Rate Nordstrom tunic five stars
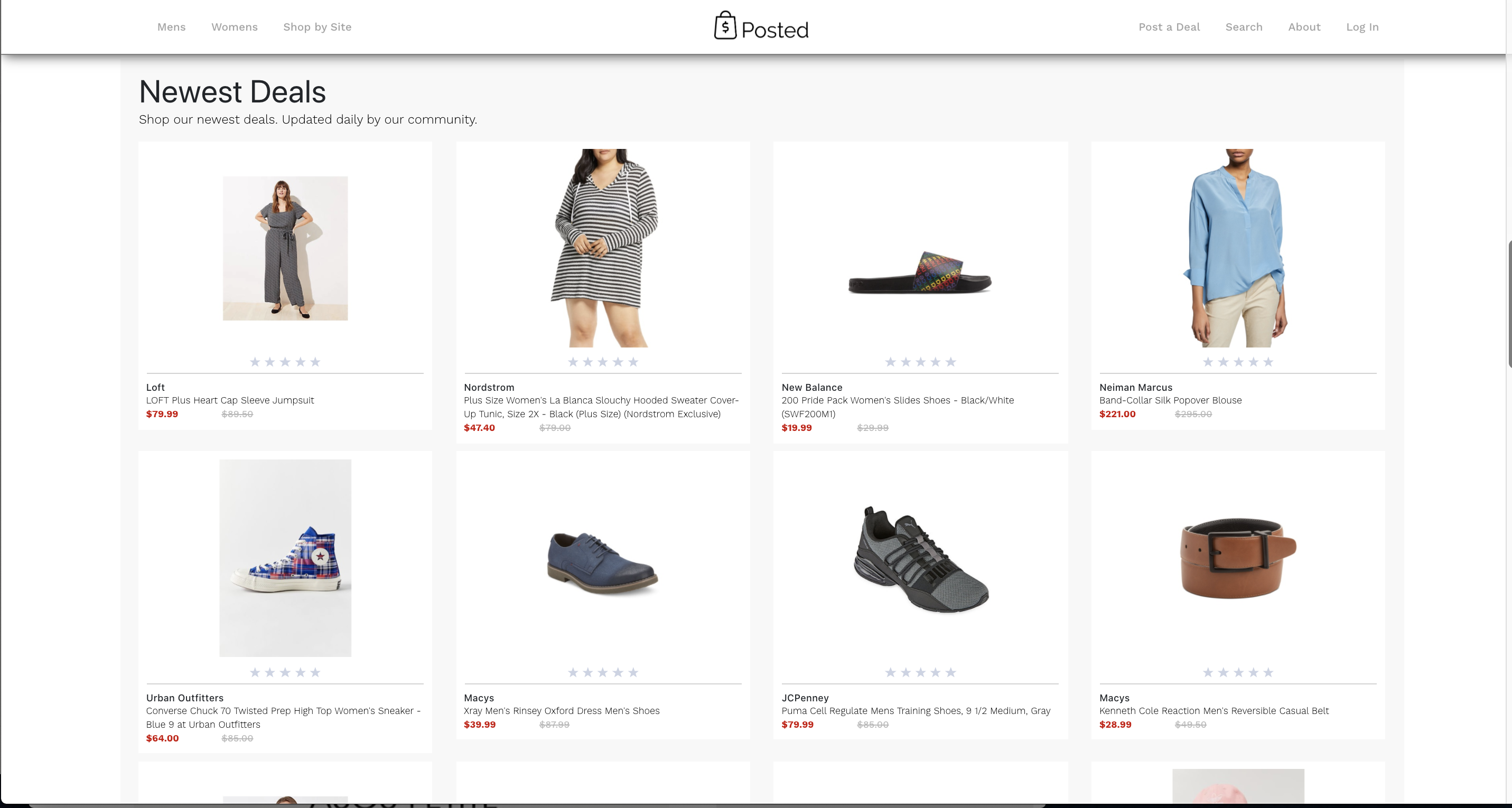 (x=633, y=362)
